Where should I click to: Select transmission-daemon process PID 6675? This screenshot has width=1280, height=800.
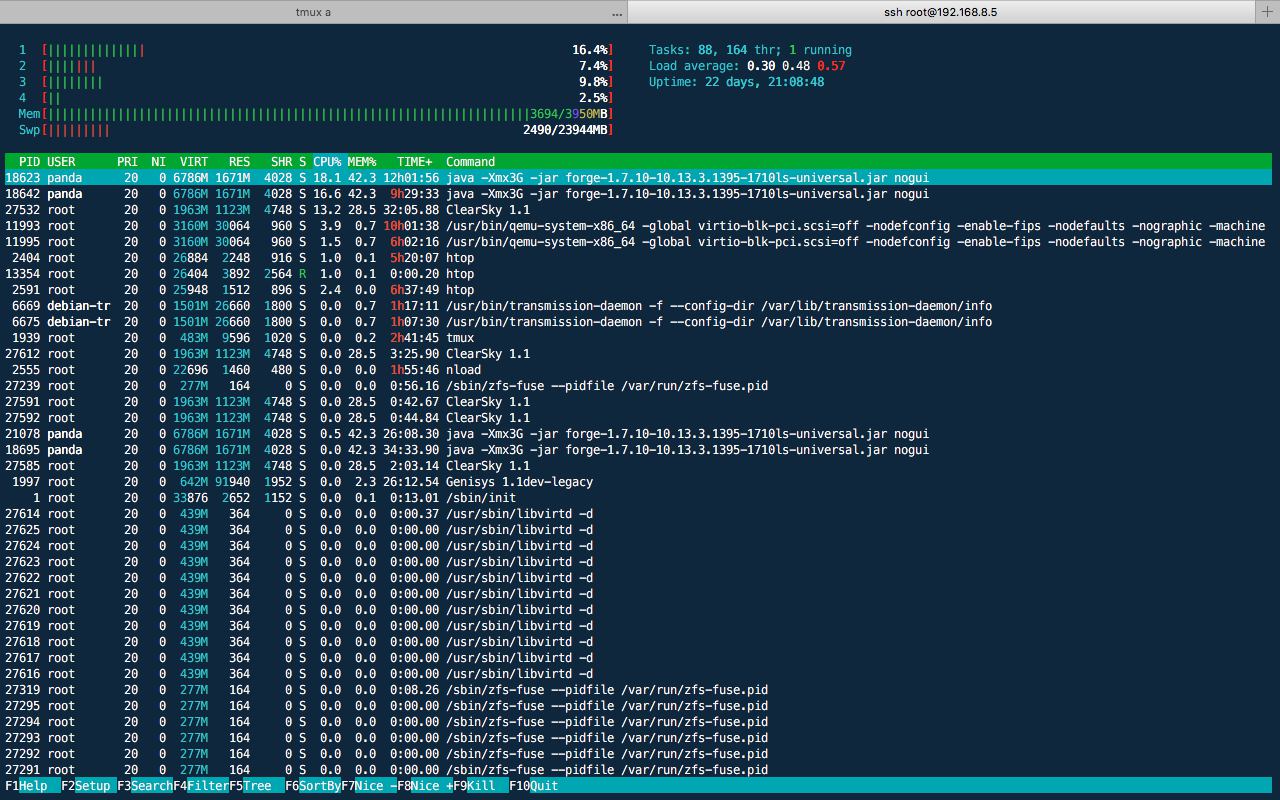pos(638,322)
